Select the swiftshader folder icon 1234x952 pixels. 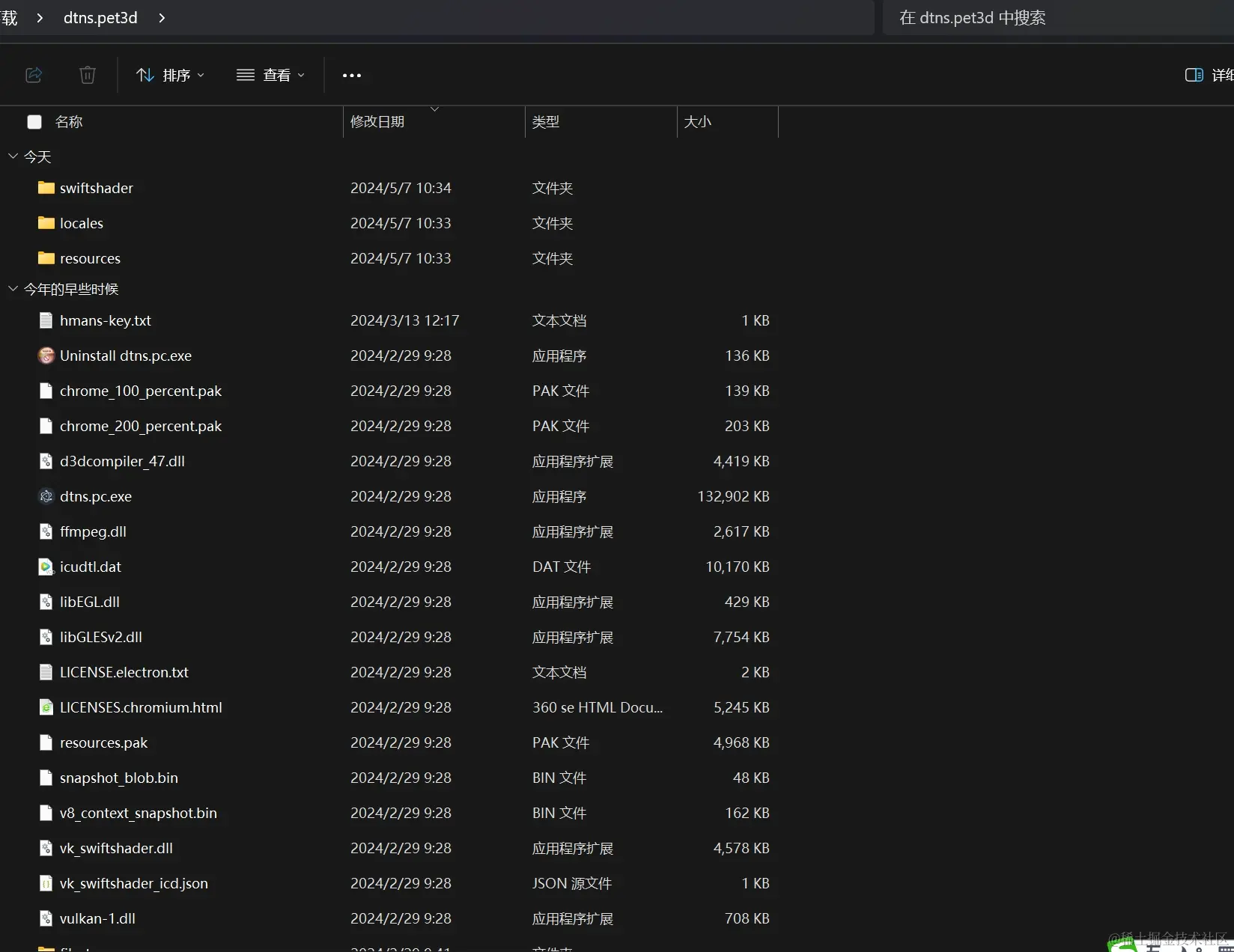click(46, 187)
